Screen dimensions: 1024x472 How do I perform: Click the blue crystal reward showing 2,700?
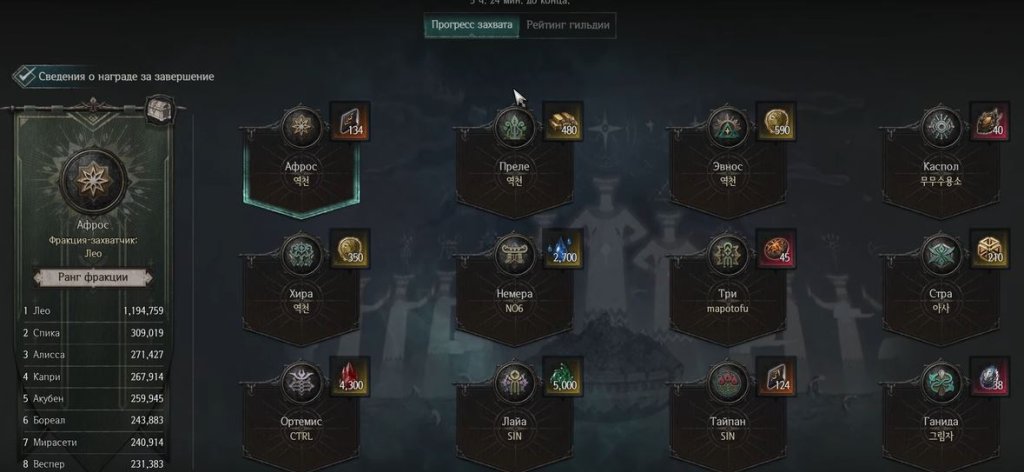click(564, 249)
